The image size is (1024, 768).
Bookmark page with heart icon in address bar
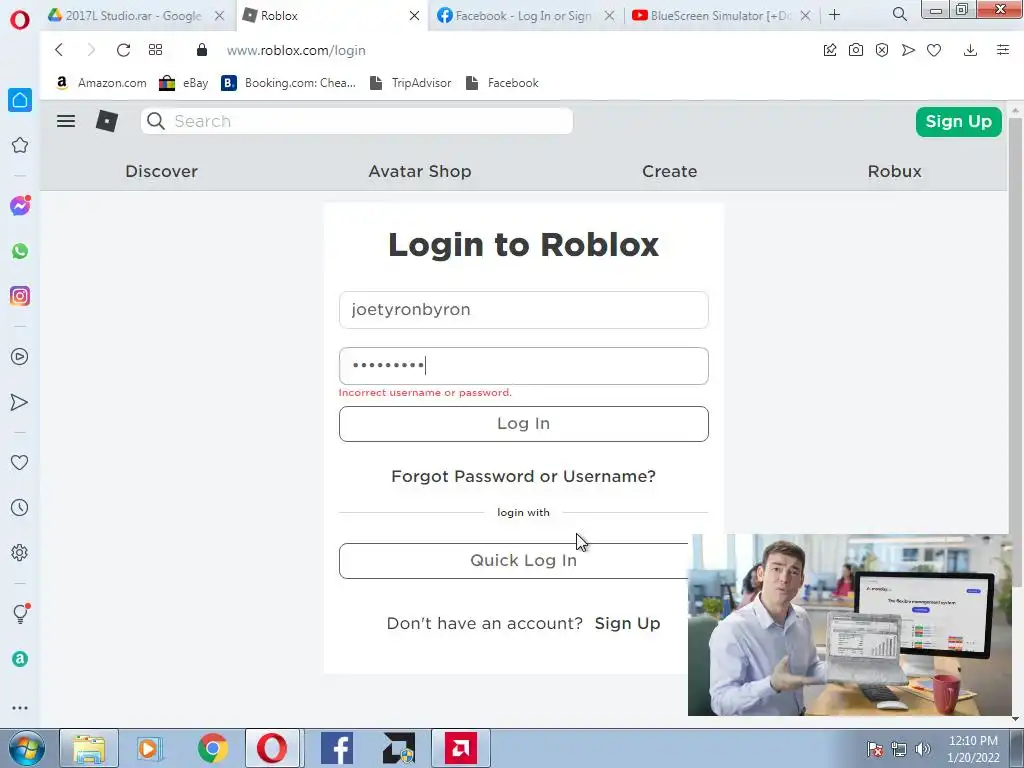934,50
